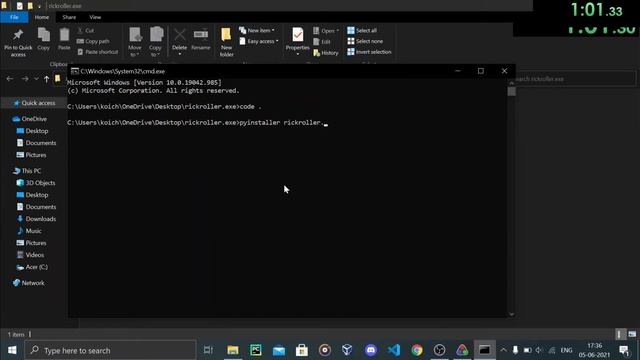Screen dimensions: 640x360
Task: Open File Explorer from taskbar
Action: click(x=233, y=350)
